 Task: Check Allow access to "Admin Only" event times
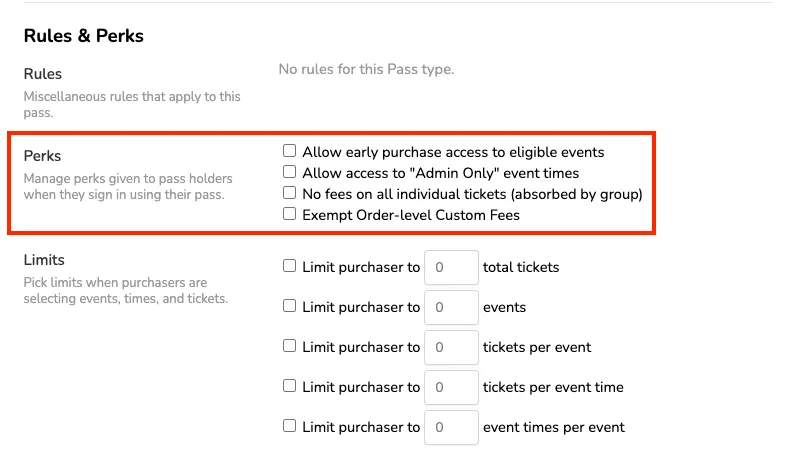(x=290, y=172)
